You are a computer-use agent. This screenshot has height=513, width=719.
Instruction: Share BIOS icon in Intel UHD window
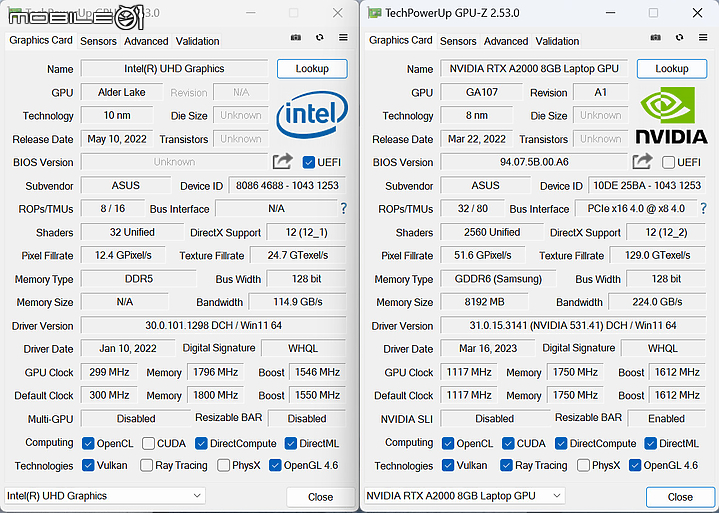point(282,161)
